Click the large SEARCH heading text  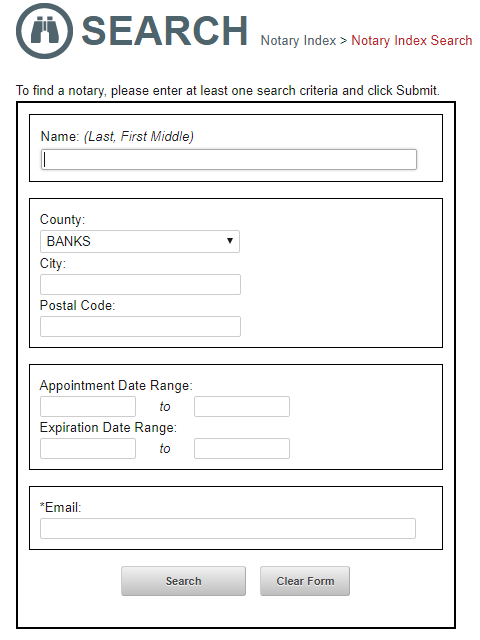(164, 31)
